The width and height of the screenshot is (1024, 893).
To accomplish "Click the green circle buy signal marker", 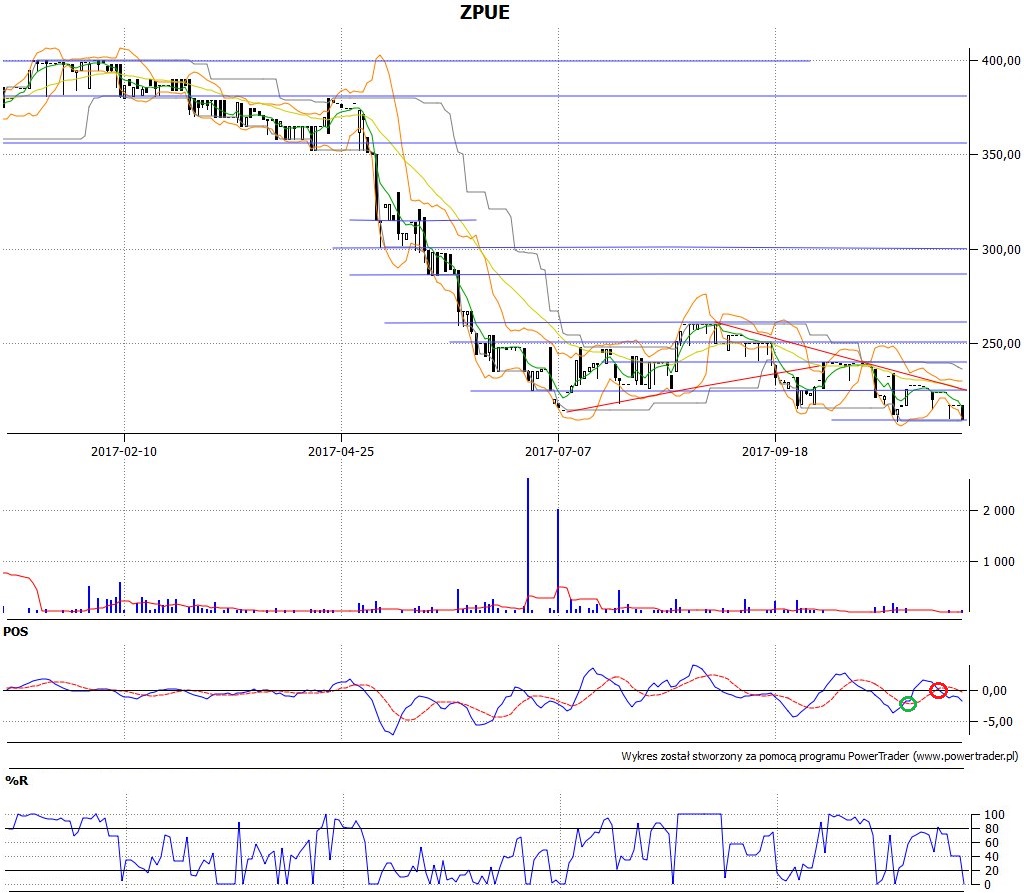I will click(908, 704).
